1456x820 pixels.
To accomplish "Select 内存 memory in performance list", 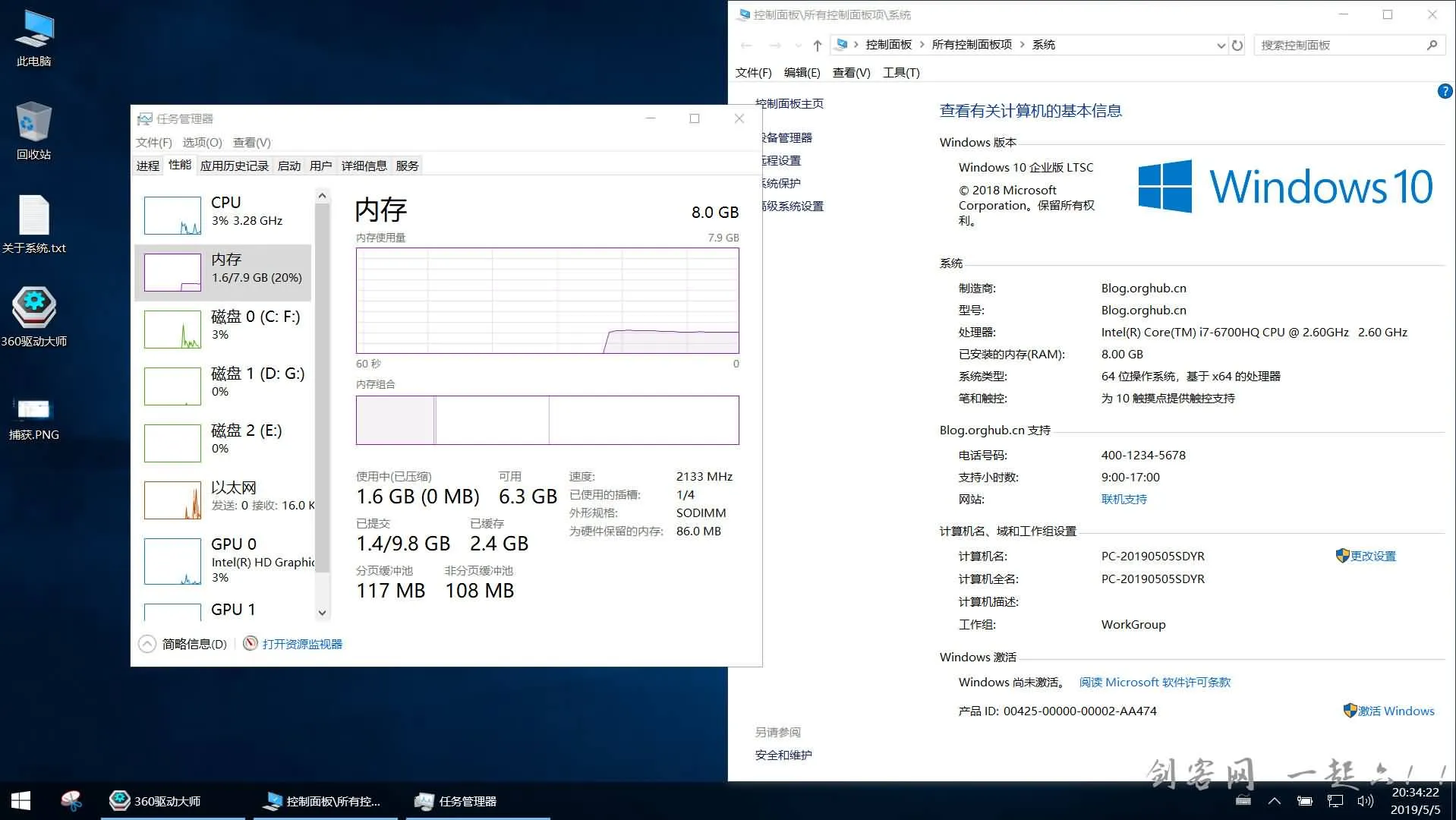I will point(224,273).
